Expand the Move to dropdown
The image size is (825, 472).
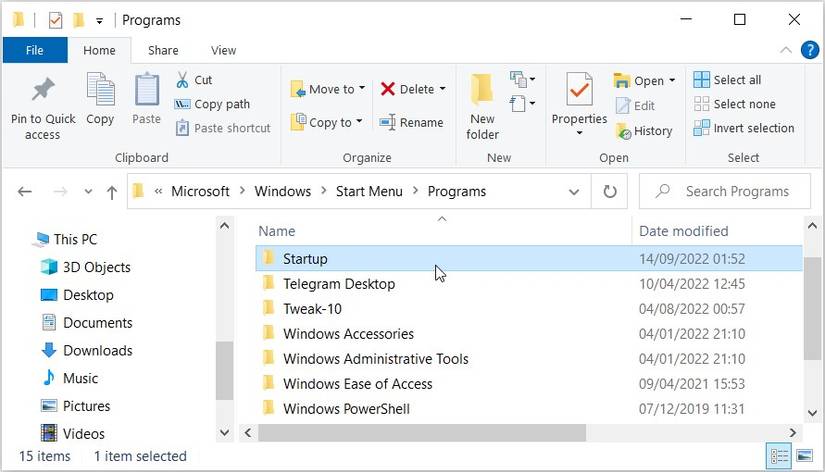point(361,89)
